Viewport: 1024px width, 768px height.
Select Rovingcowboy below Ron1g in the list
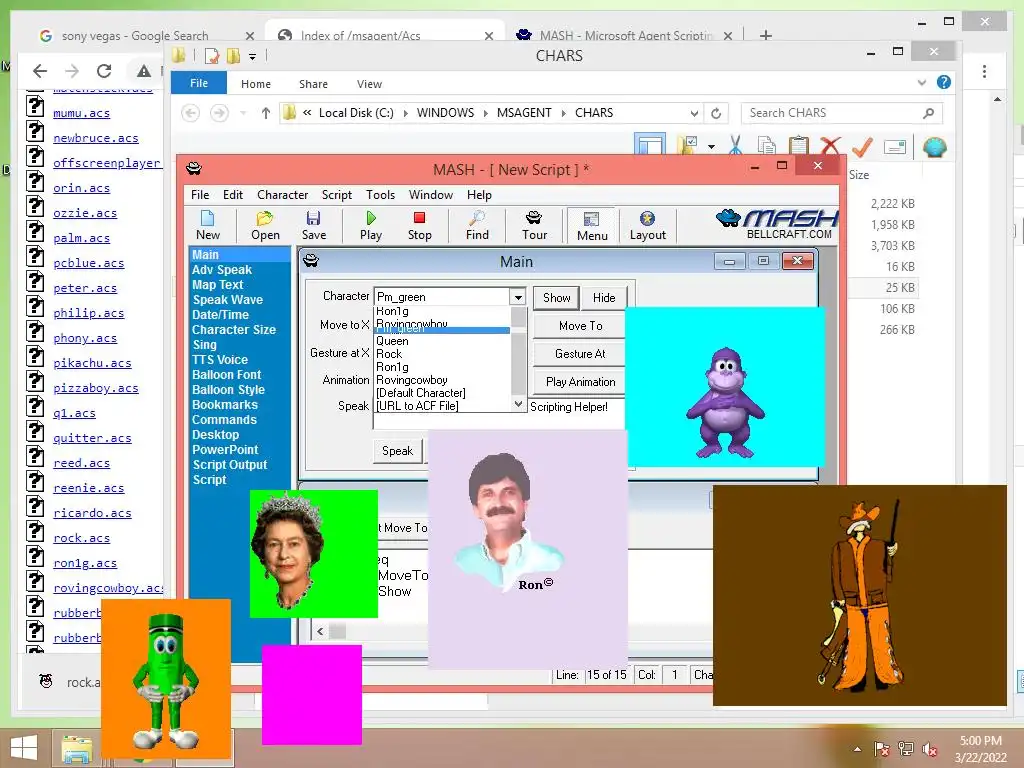(412, 380)
